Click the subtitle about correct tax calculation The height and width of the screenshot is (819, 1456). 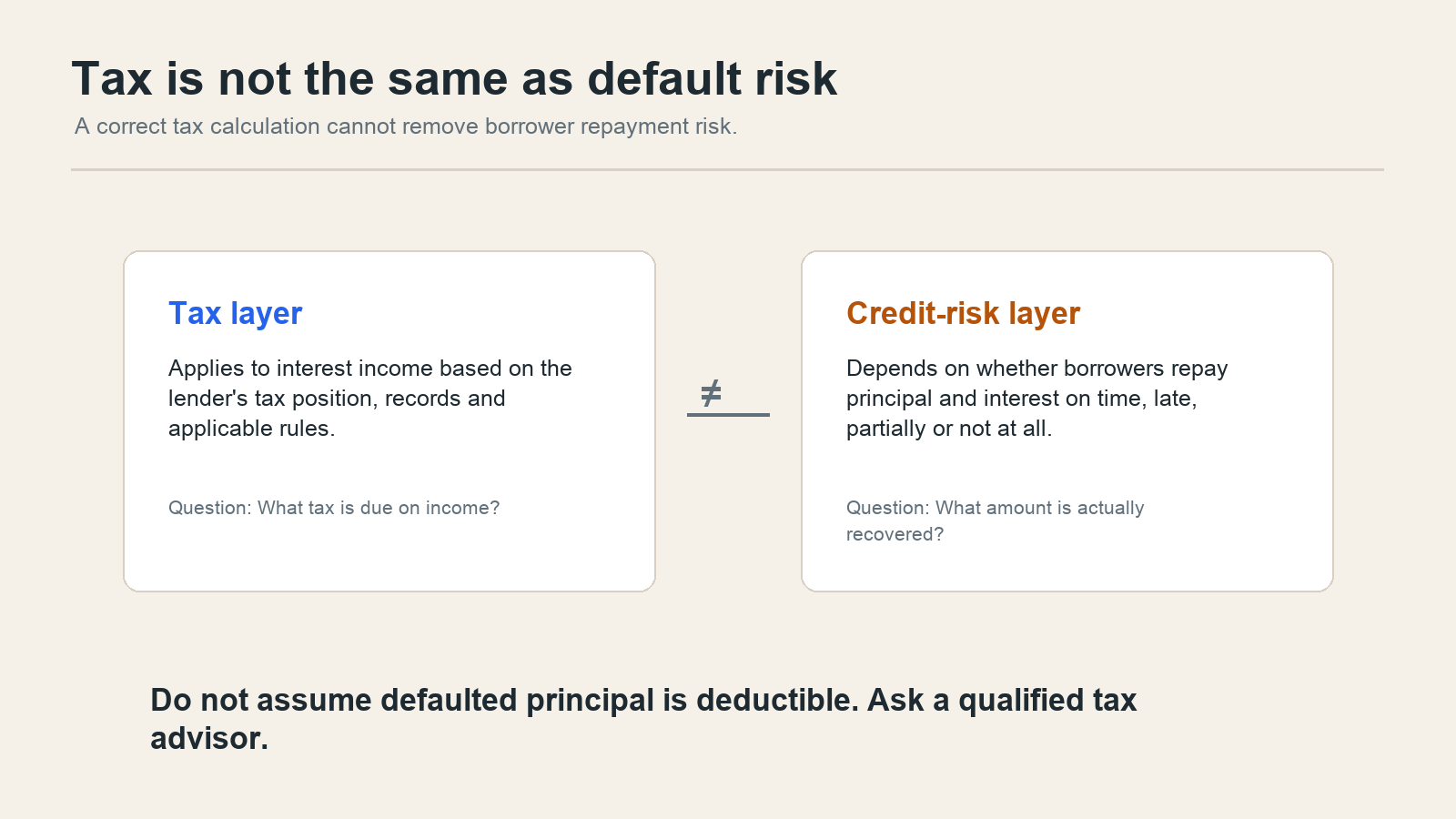click(x=406, y=126)
